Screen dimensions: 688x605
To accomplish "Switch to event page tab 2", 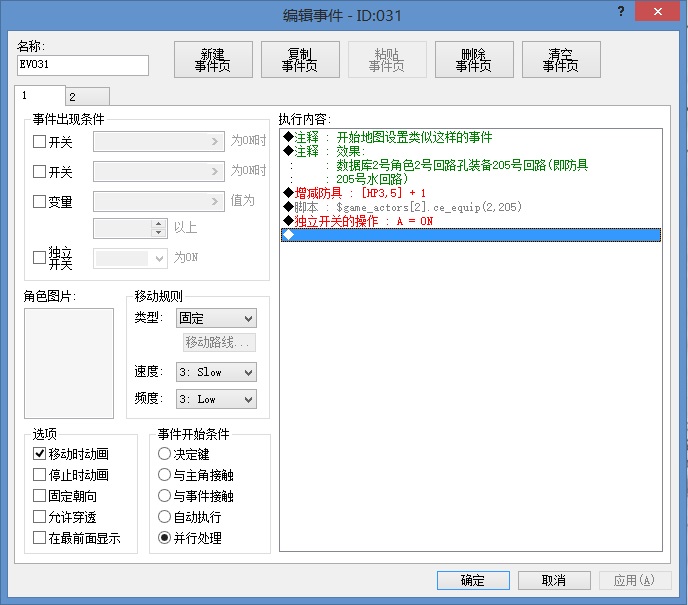I will (87, 97).
